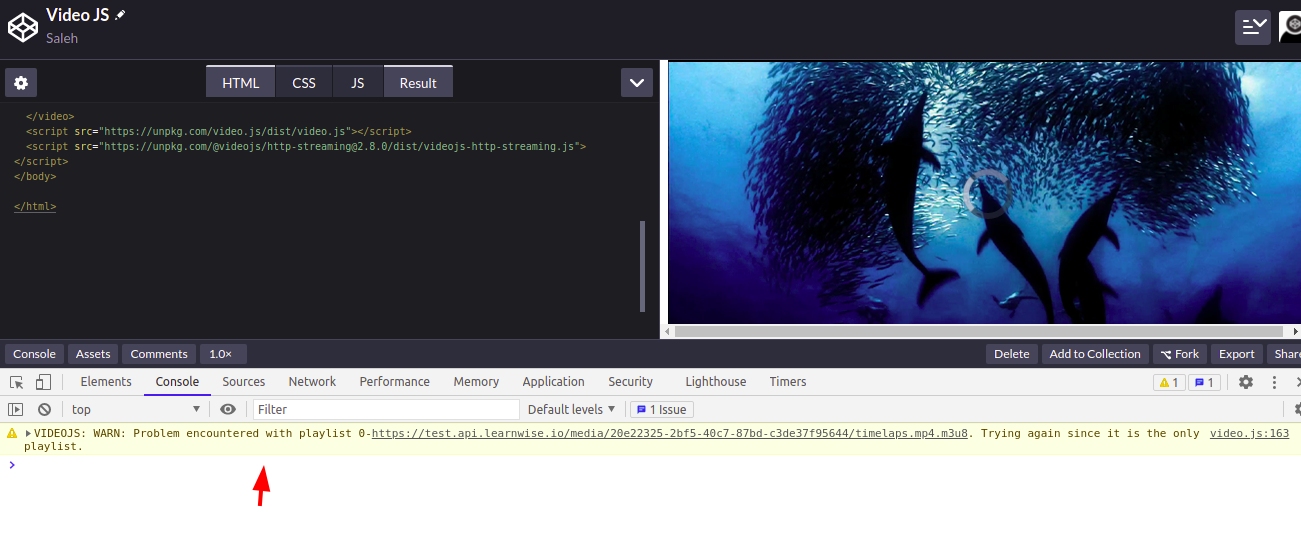Screen dimensions: 1301x560
Task: Switch to the CSS editor tab
Action: coord(304,82)
